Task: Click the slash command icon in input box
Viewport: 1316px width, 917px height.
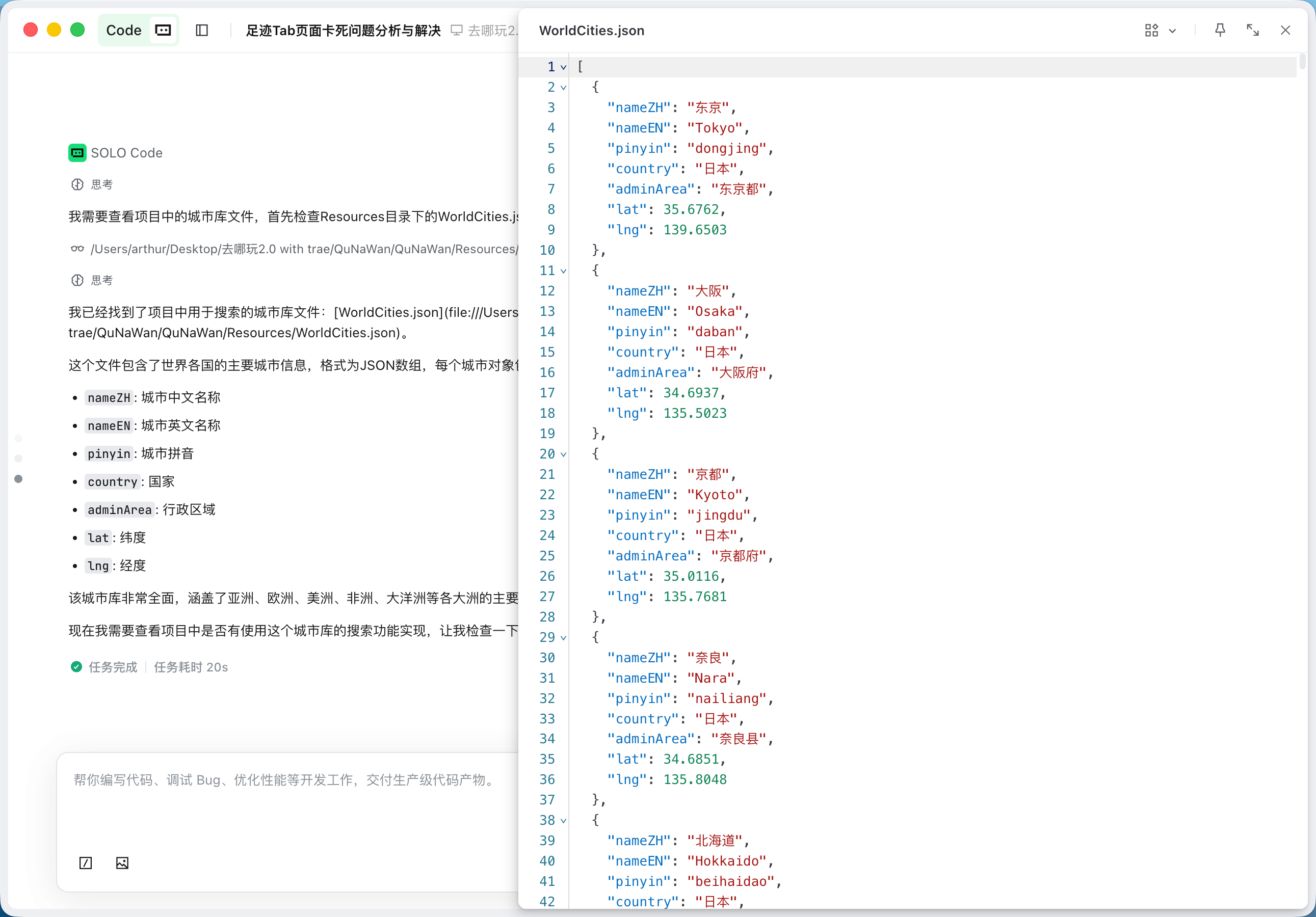Action: 86,862
